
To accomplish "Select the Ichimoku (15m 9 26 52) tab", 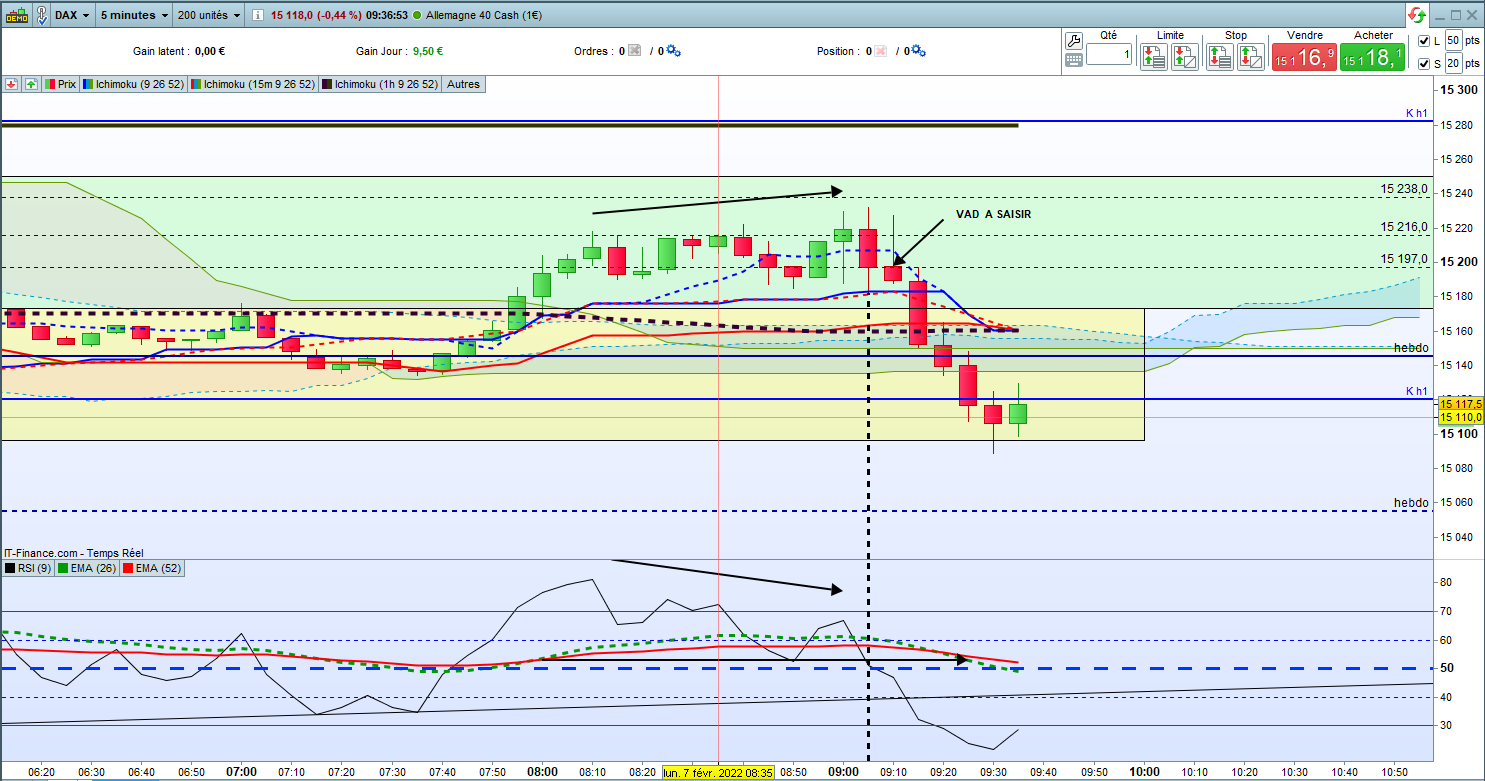I will [255, 85].
